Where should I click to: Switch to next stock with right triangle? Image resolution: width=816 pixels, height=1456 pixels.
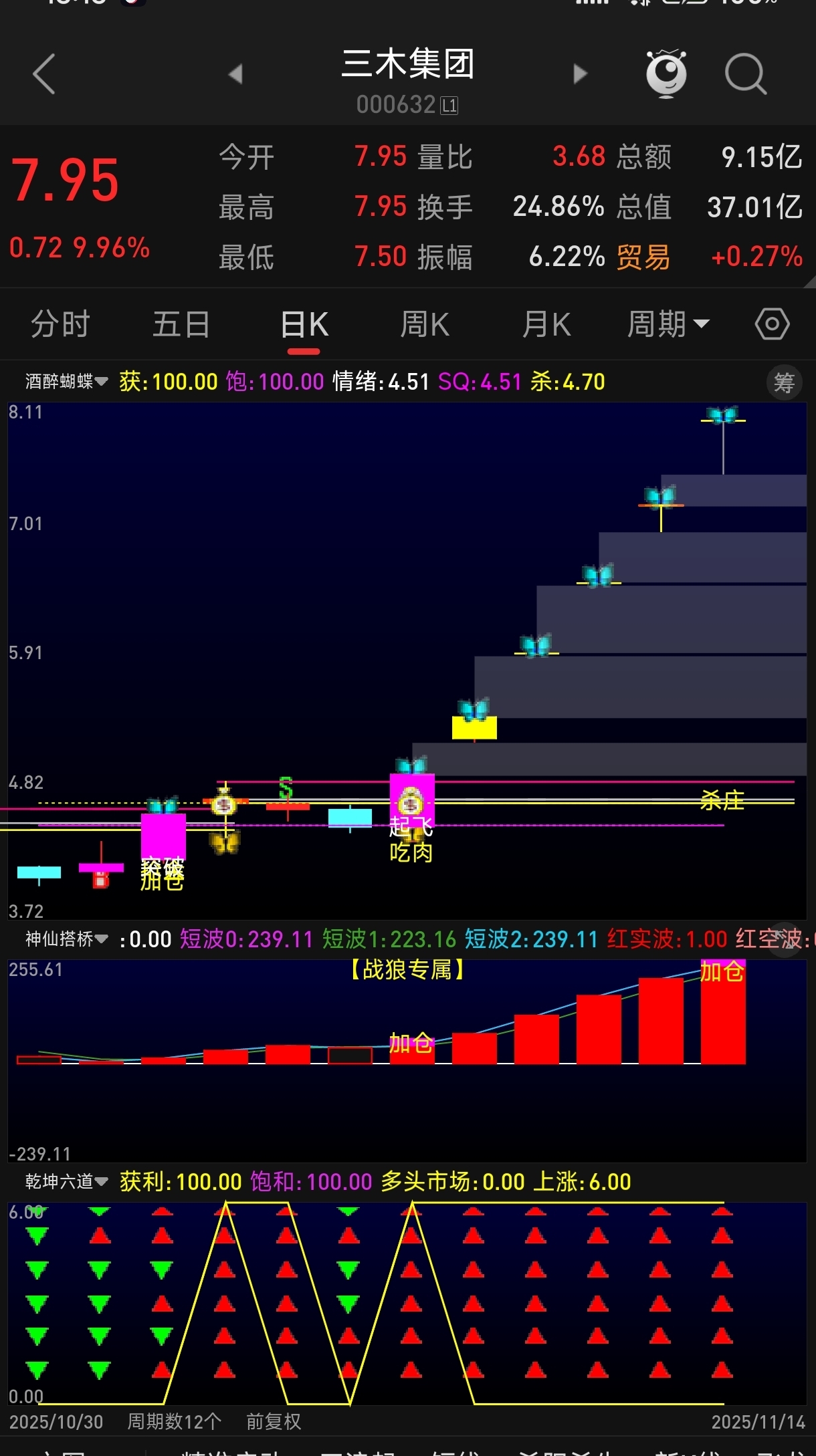[x=581, y=74]
